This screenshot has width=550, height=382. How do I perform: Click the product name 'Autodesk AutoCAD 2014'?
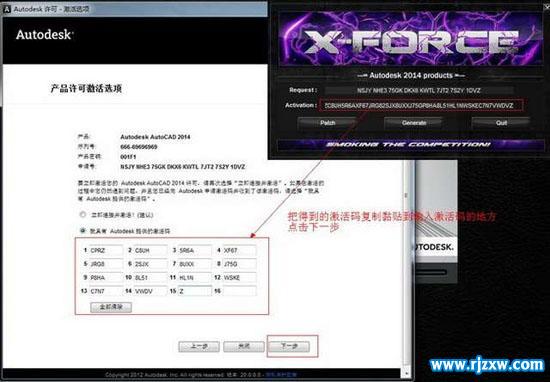click(x=155, y=137)
